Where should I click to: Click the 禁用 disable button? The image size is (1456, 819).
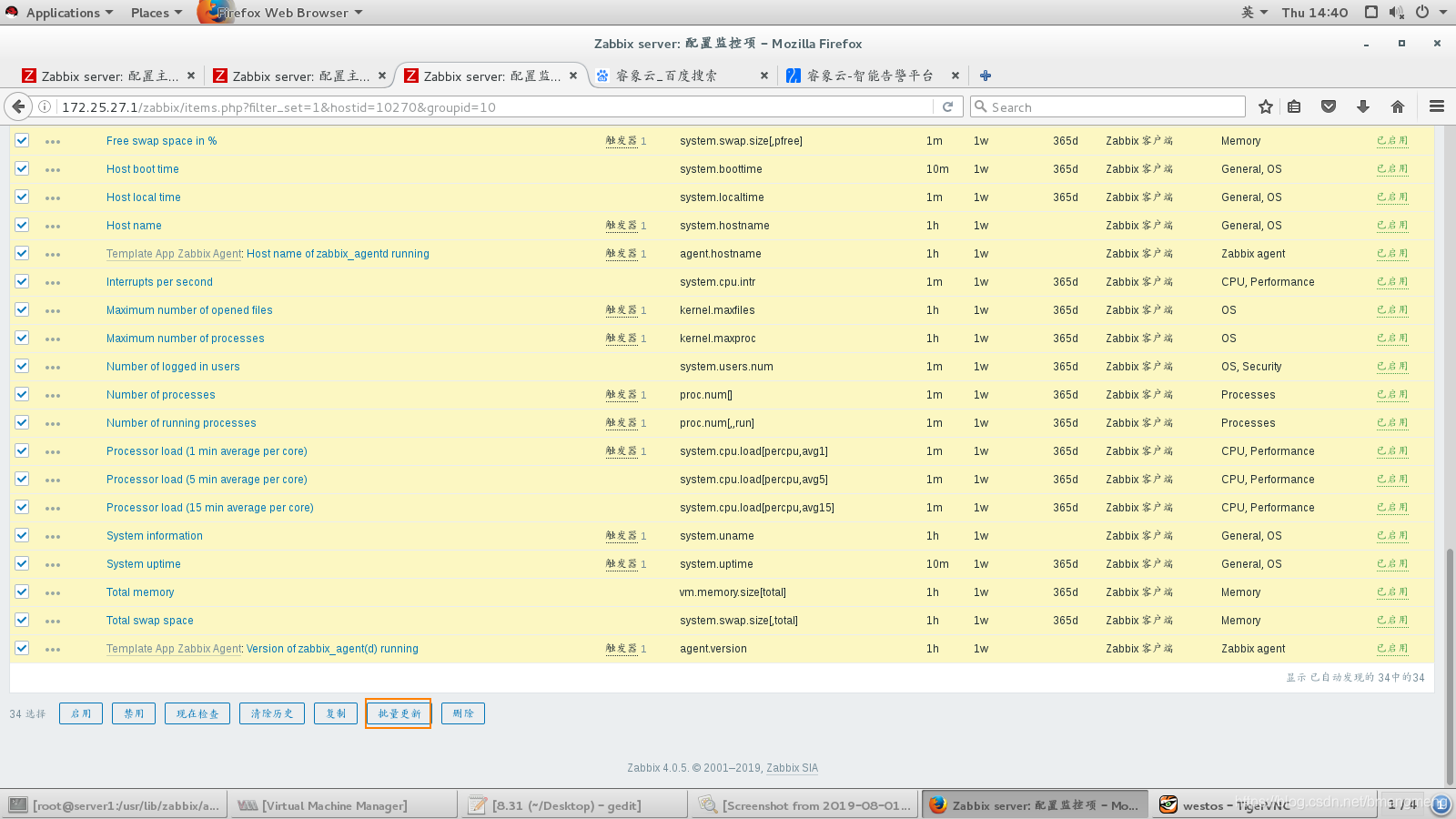click(x=134, y=713)
